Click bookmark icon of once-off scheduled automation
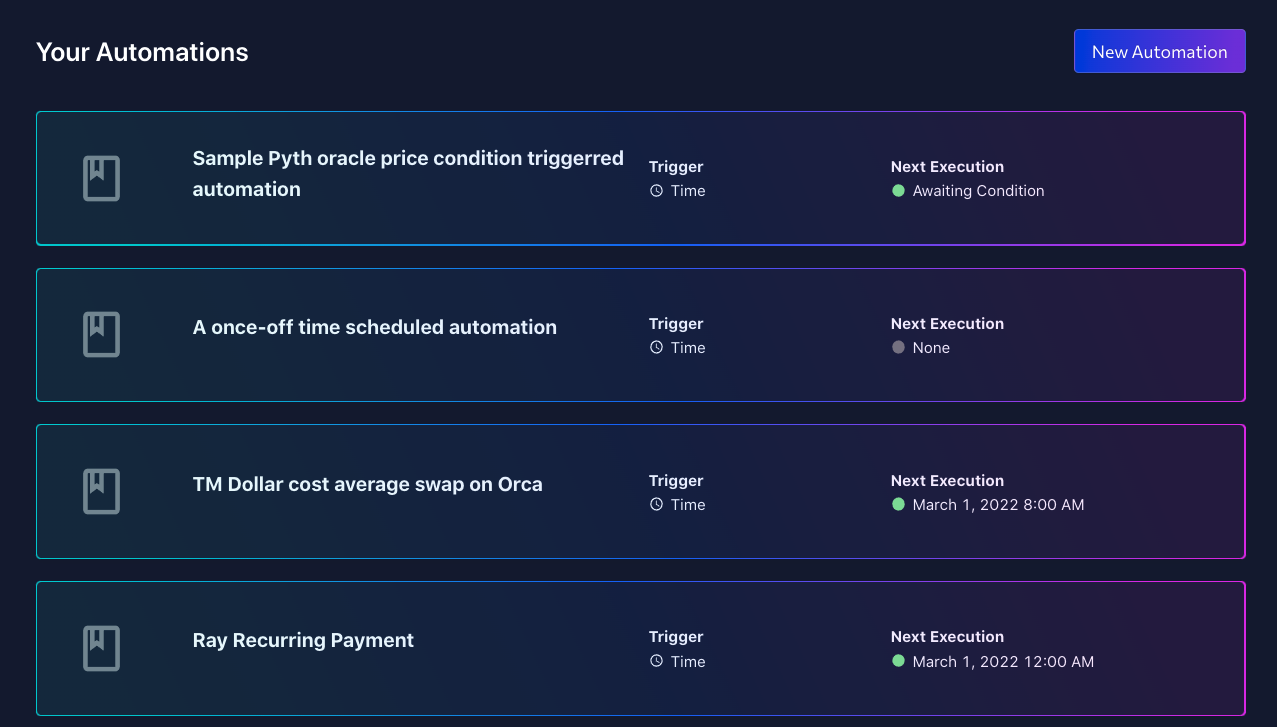Image resolution: width=1277 pixels, height=727 pixels. tap(101, 335)
